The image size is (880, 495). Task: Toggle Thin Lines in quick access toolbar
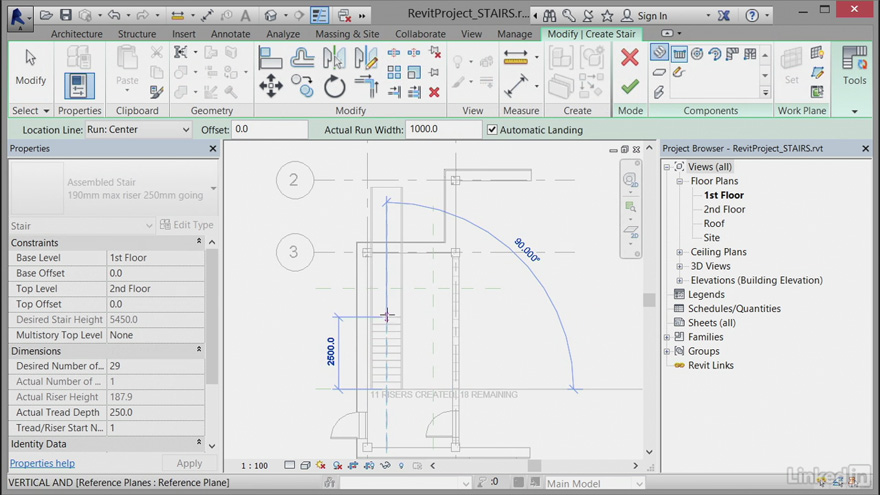(x=319, y=15)
